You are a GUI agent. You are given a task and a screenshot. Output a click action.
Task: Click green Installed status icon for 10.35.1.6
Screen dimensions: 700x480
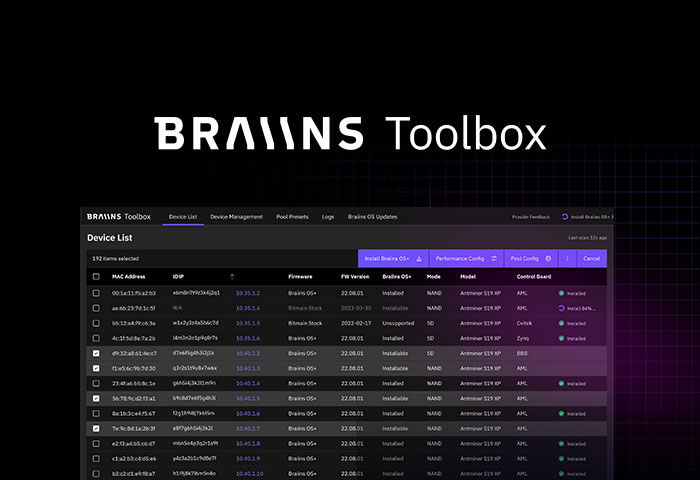point(561,338)
